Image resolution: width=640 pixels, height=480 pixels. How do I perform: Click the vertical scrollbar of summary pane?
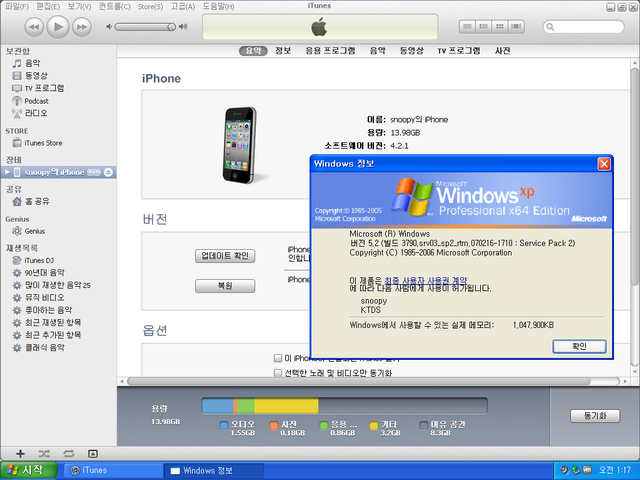tap(635, 176)
